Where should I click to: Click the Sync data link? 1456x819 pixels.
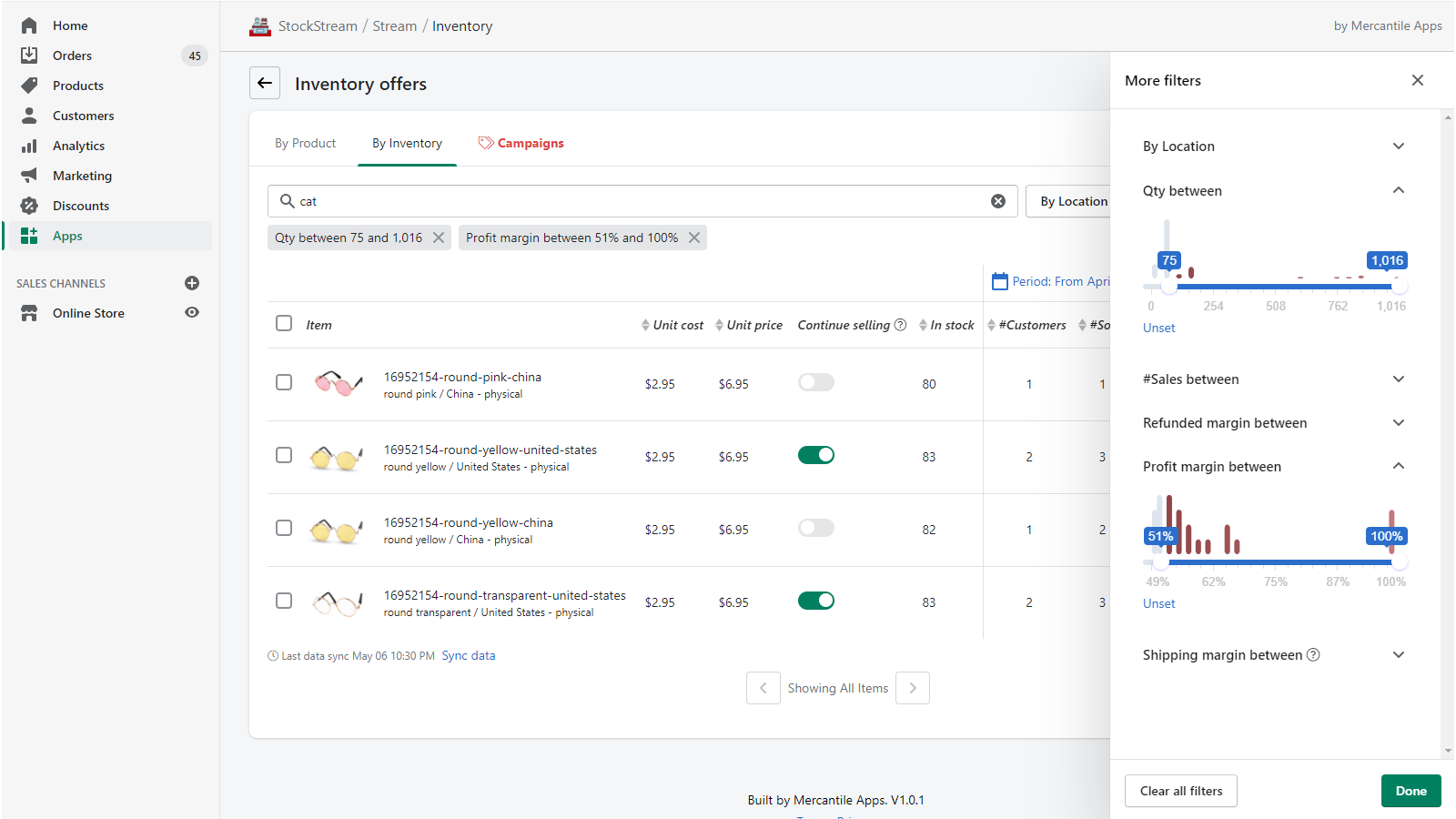[469, 655]
